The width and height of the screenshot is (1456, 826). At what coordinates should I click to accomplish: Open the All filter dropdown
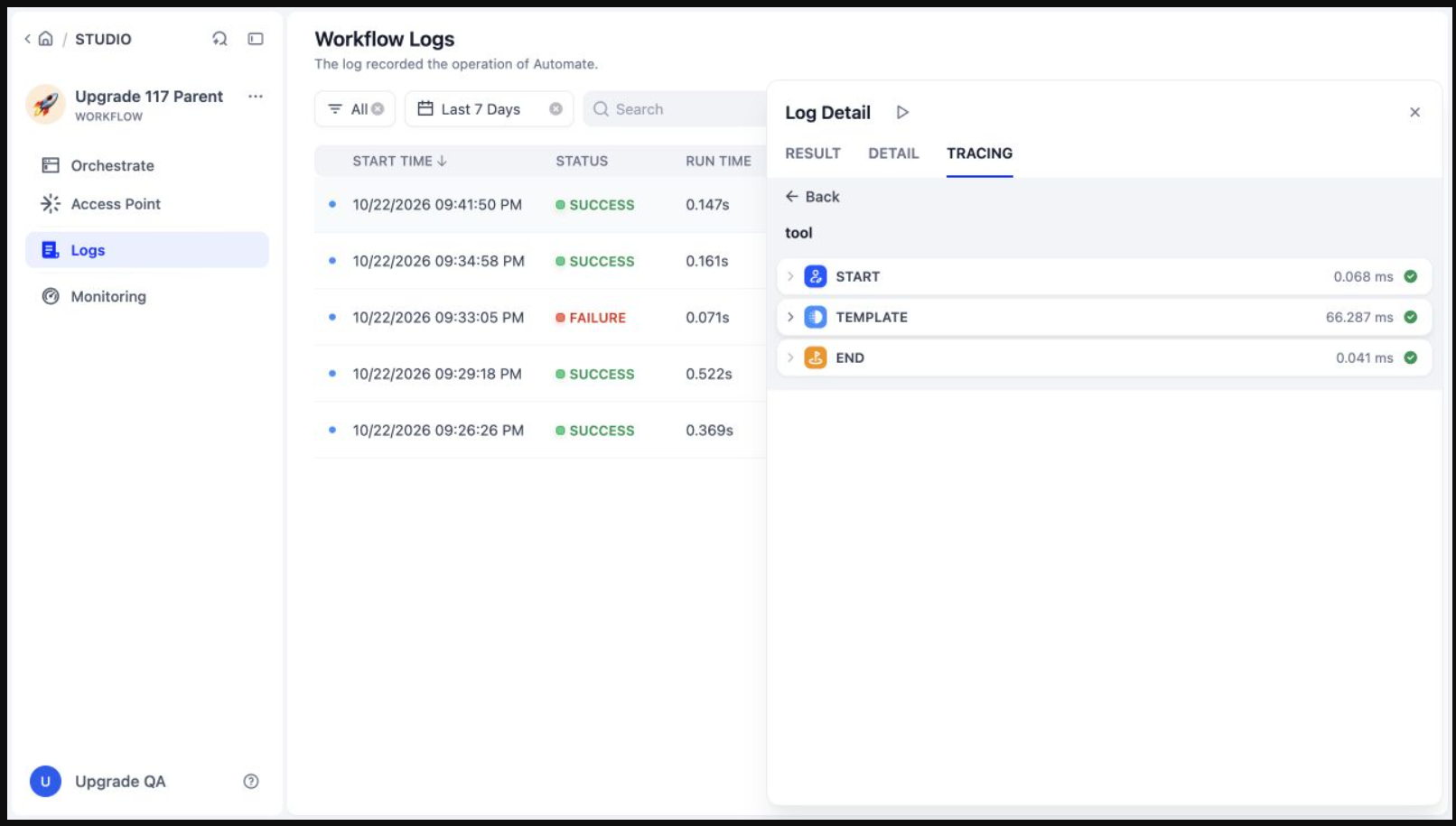[x=355, y=109]
